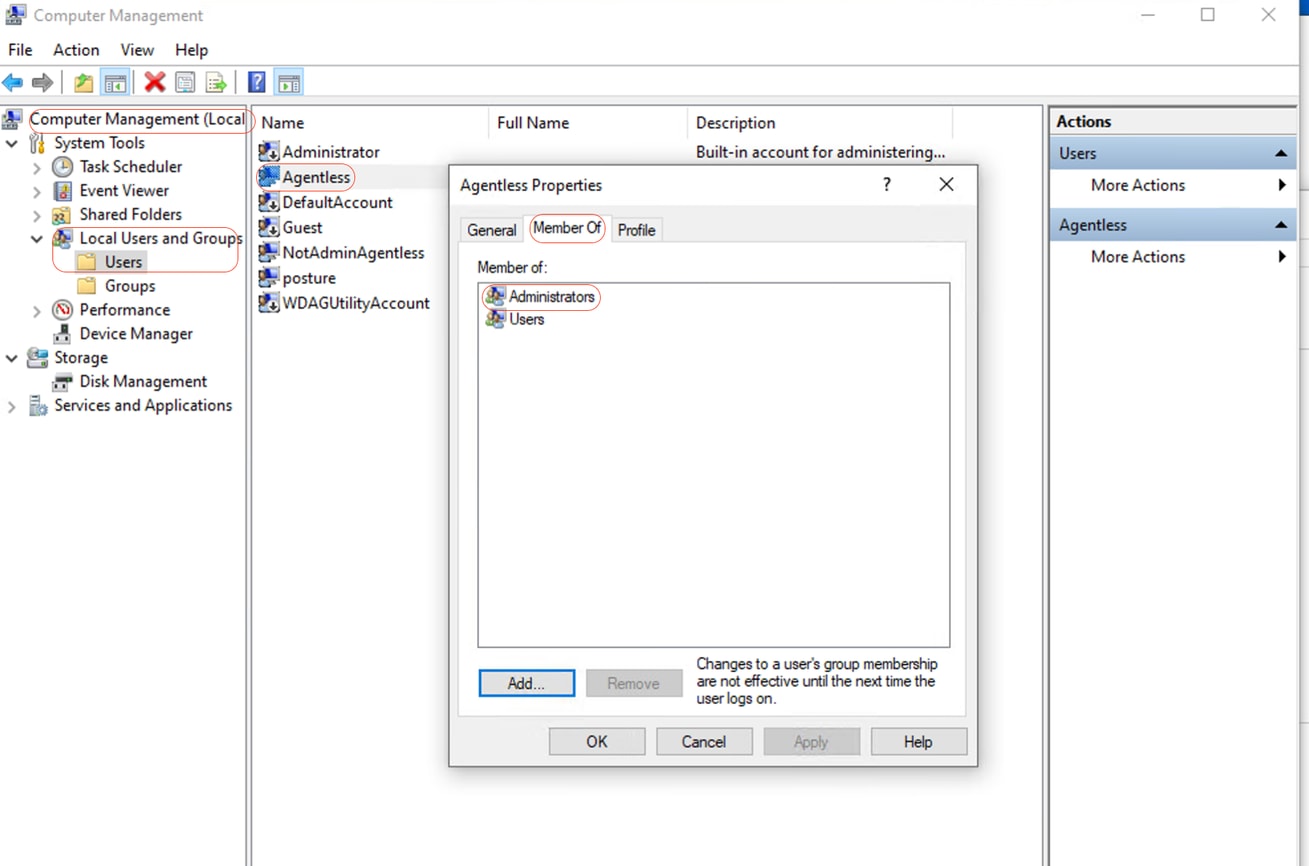Click the Back arrow in toolbar
The image size is (1309, 866).
tap(13, 83)
